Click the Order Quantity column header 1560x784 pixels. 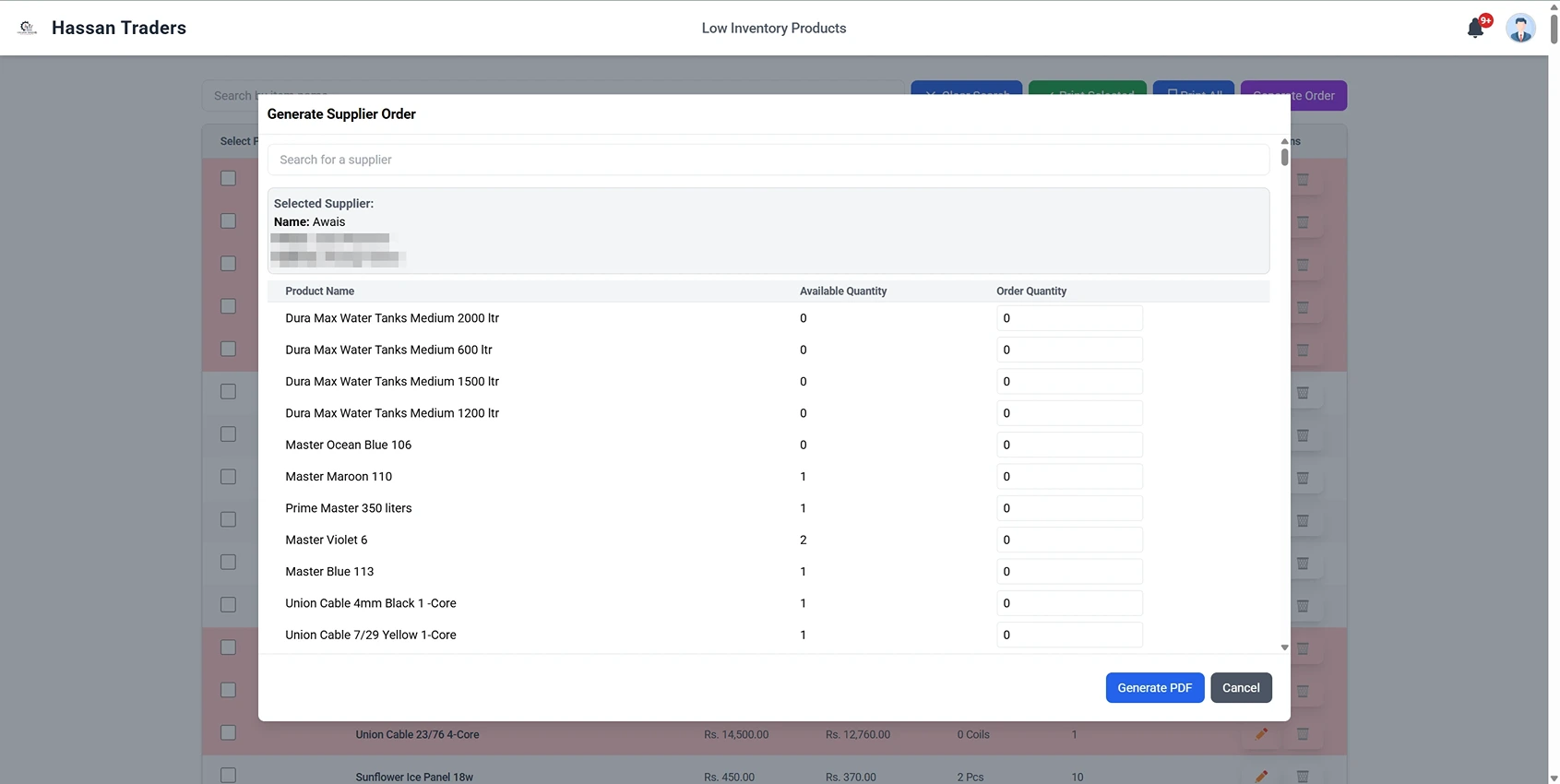coord(1031,291)
